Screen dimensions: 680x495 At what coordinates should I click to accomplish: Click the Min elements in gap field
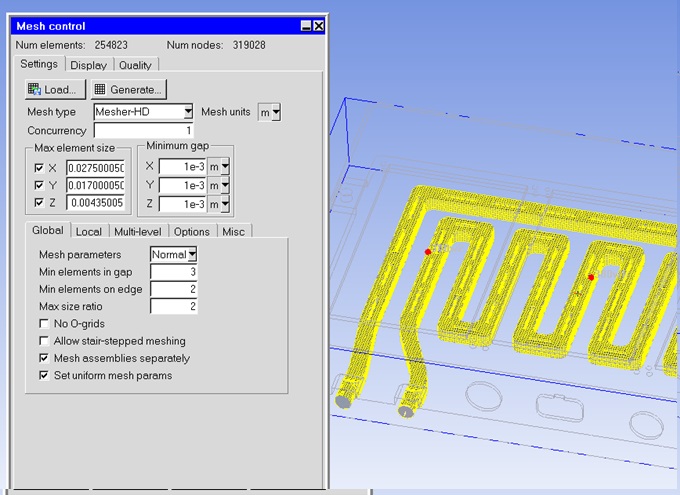pyautogui.click(x=173, y=272)
